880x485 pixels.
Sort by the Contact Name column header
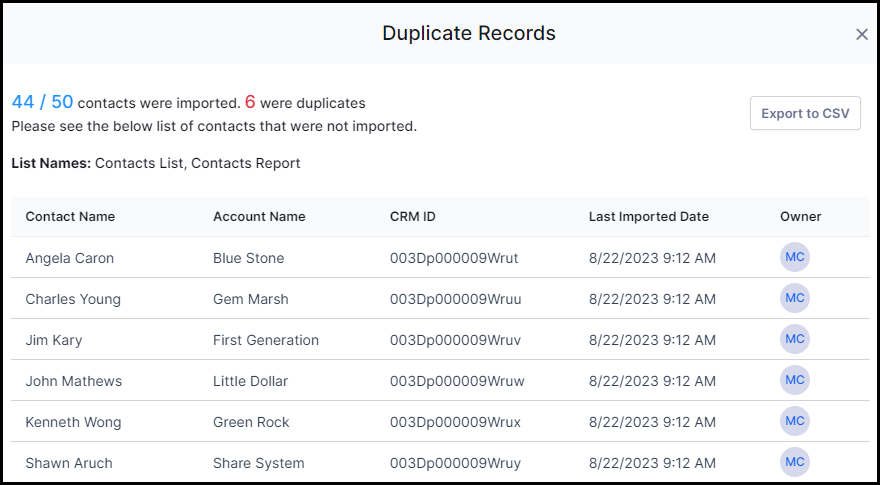70,217
